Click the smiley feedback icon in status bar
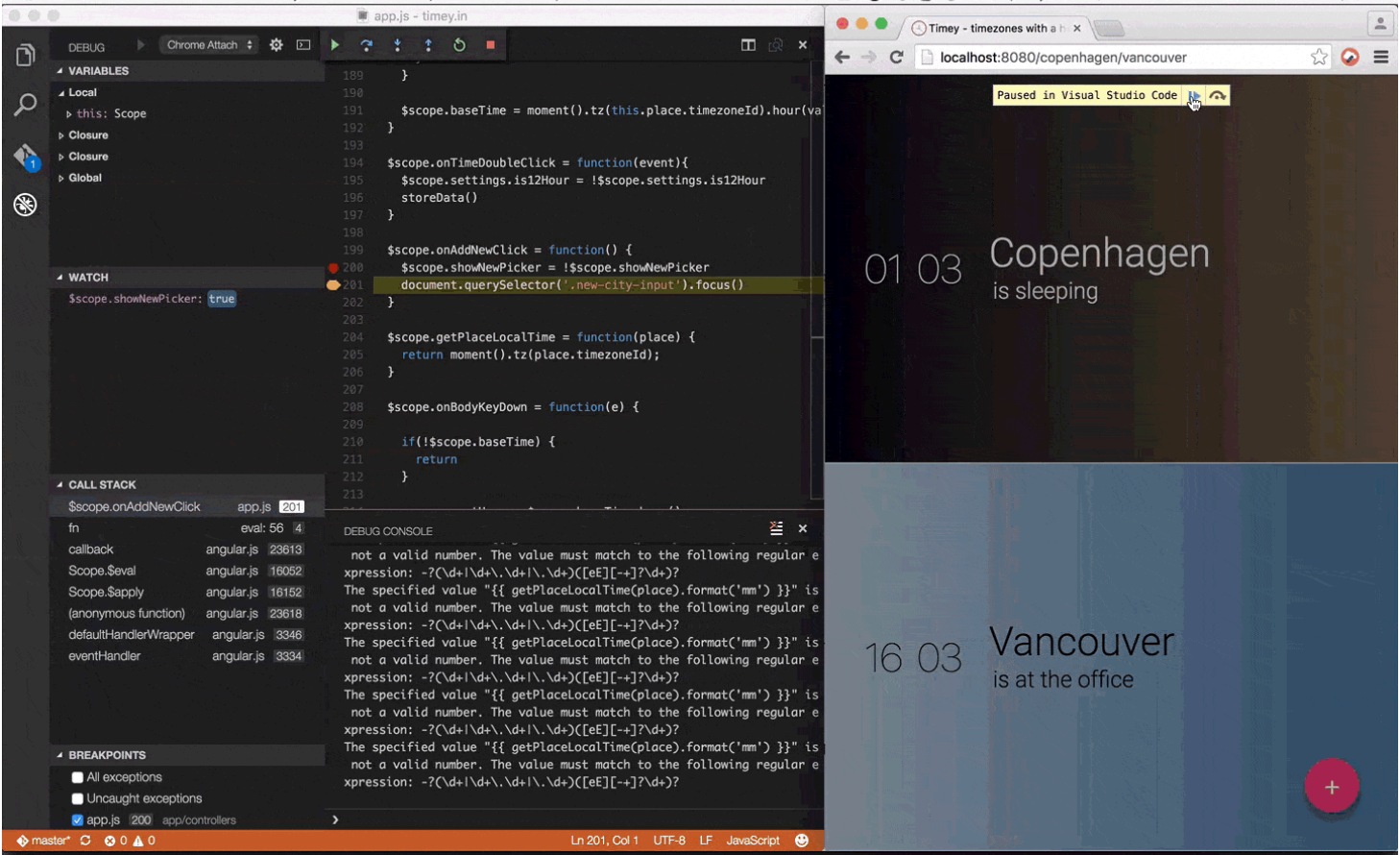The height and width of the screenshot is (855, 1400). pyautogui.click(x=800, y=840)
